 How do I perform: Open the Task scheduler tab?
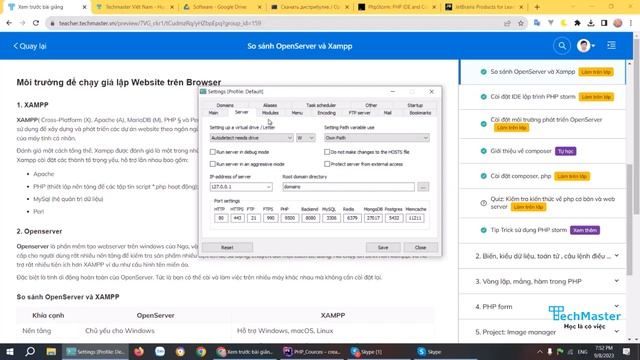[321, 105]
